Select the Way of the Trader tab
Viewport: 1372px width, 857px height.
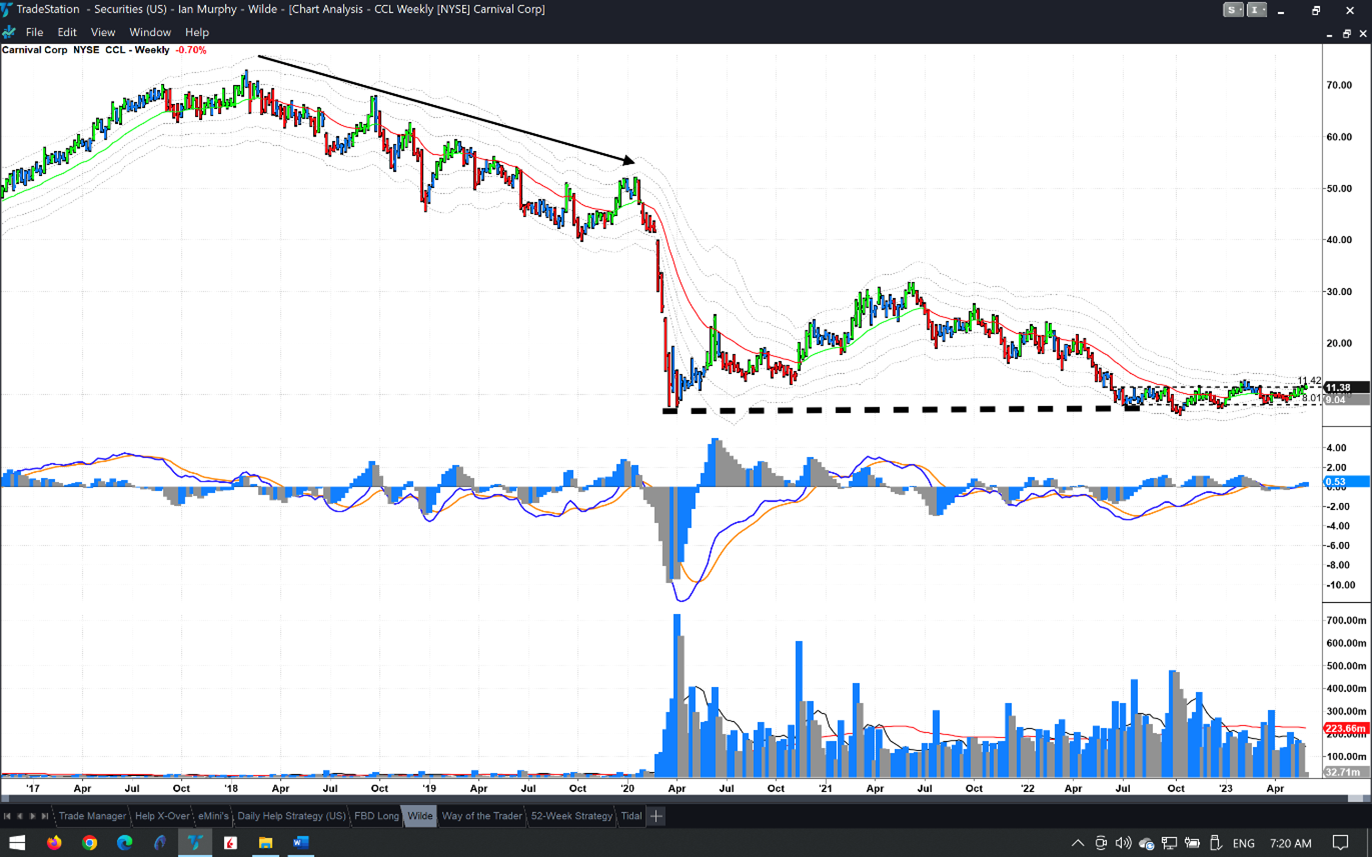point(481,816)
